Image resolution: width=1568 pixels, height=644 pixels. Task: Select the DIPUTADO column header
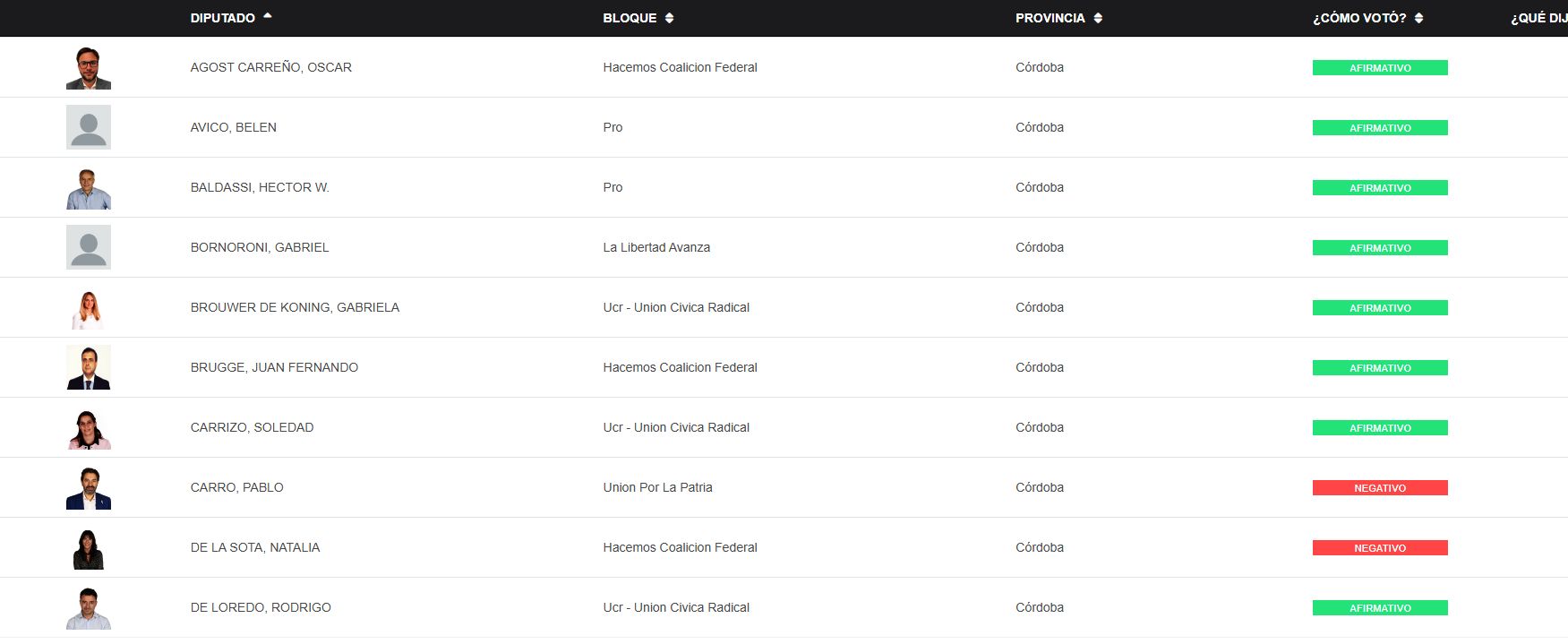[x=222, y=18]
